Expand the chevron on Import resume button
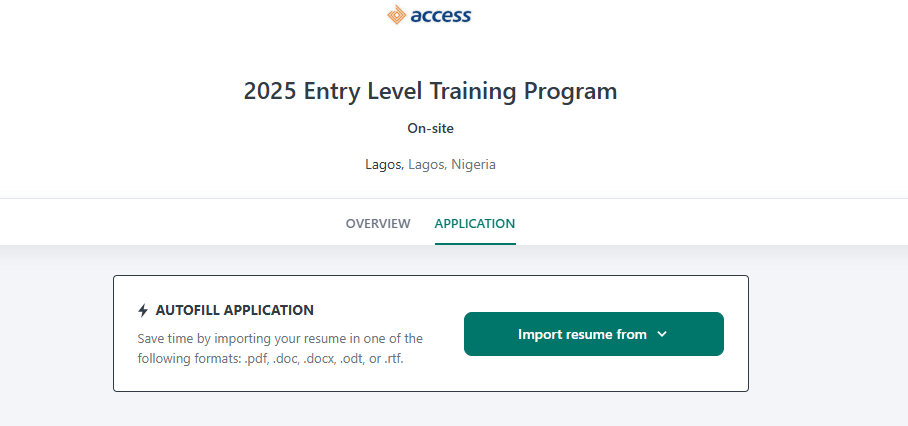 (x=662, y=334)
